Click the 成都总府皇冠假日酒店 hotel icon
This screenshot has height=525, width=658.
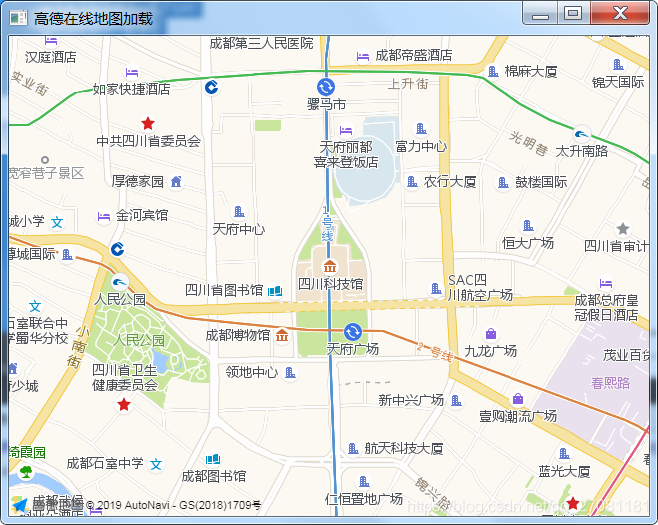(606, 283)
